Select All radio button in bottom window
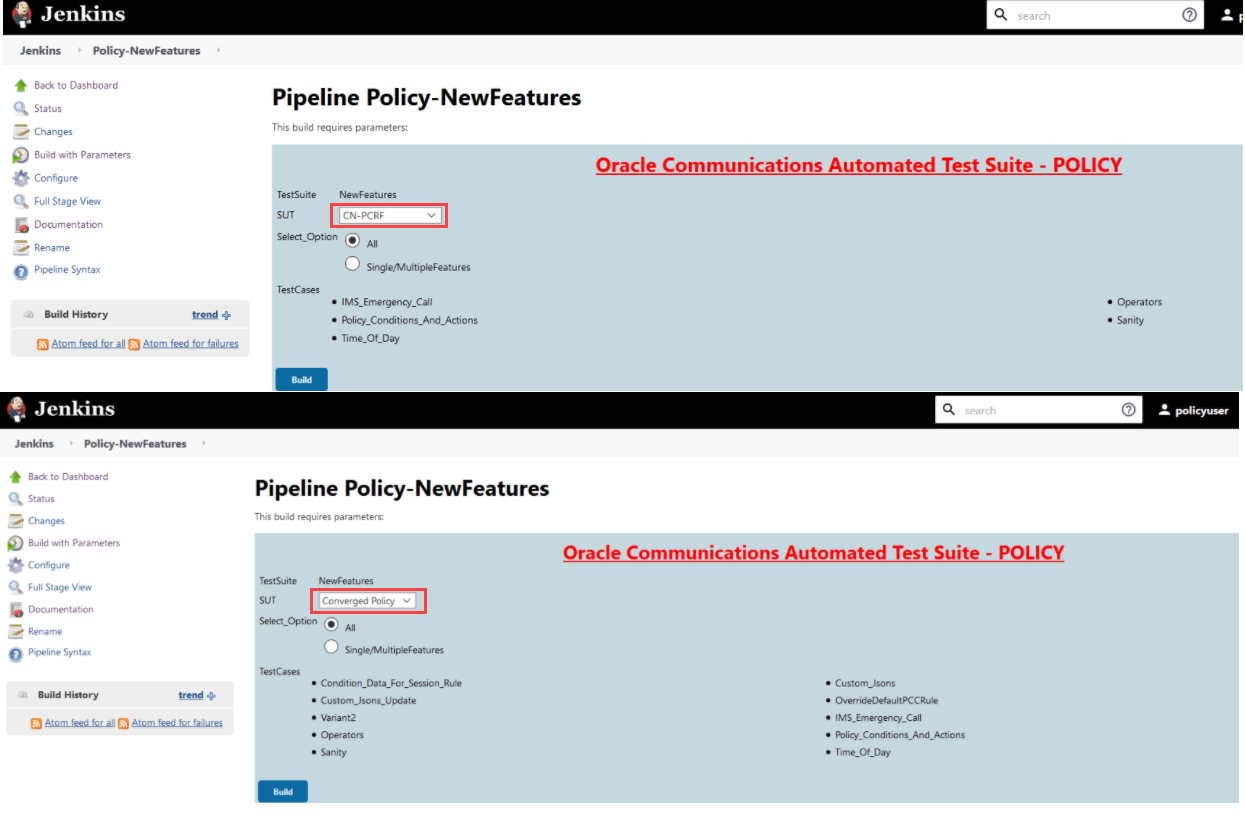 coord(331,625)
